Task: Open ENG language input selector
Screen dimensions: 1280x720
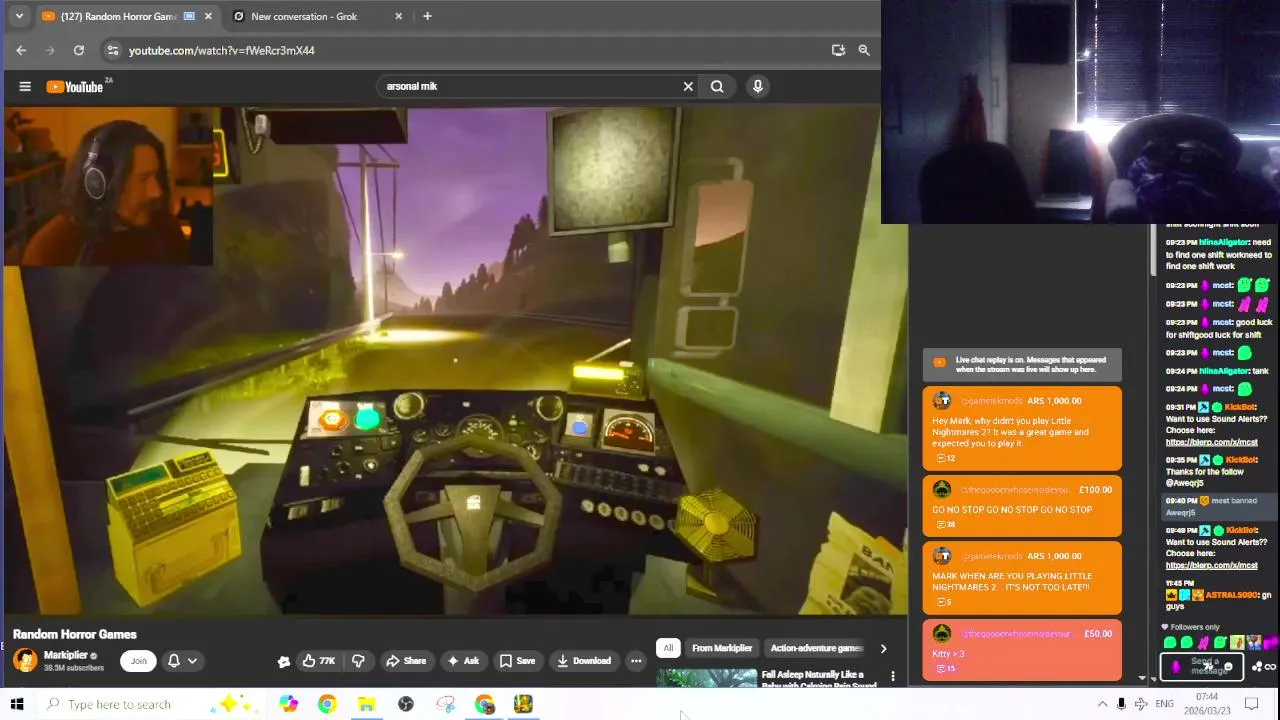Action: click(x=1164, y=704)
